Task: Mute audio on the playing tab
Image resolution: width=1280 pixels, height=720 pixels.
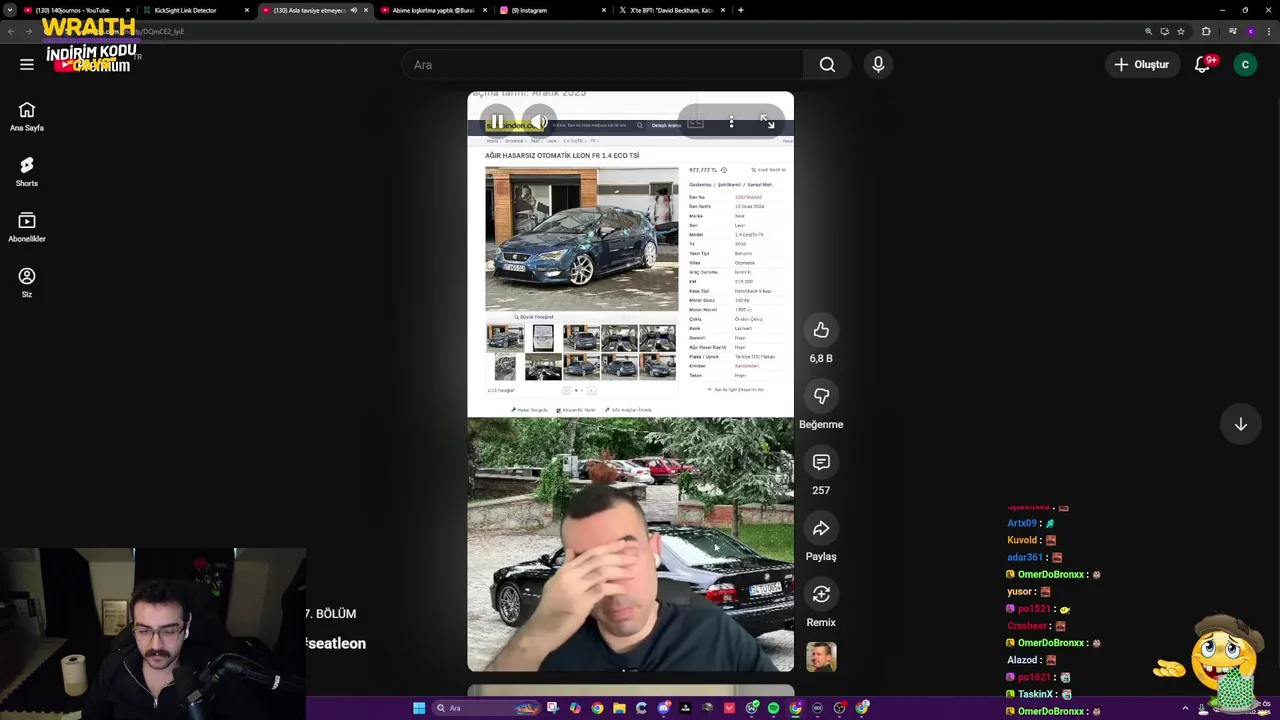Action: pyautogui.click(x=353, y=10)
